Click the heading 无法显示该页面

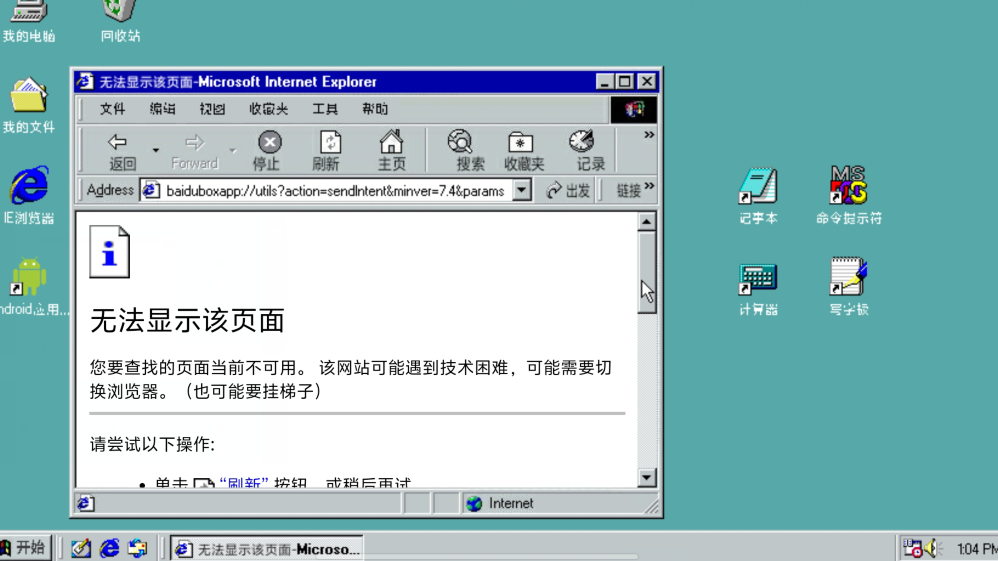tap(187, 320)
